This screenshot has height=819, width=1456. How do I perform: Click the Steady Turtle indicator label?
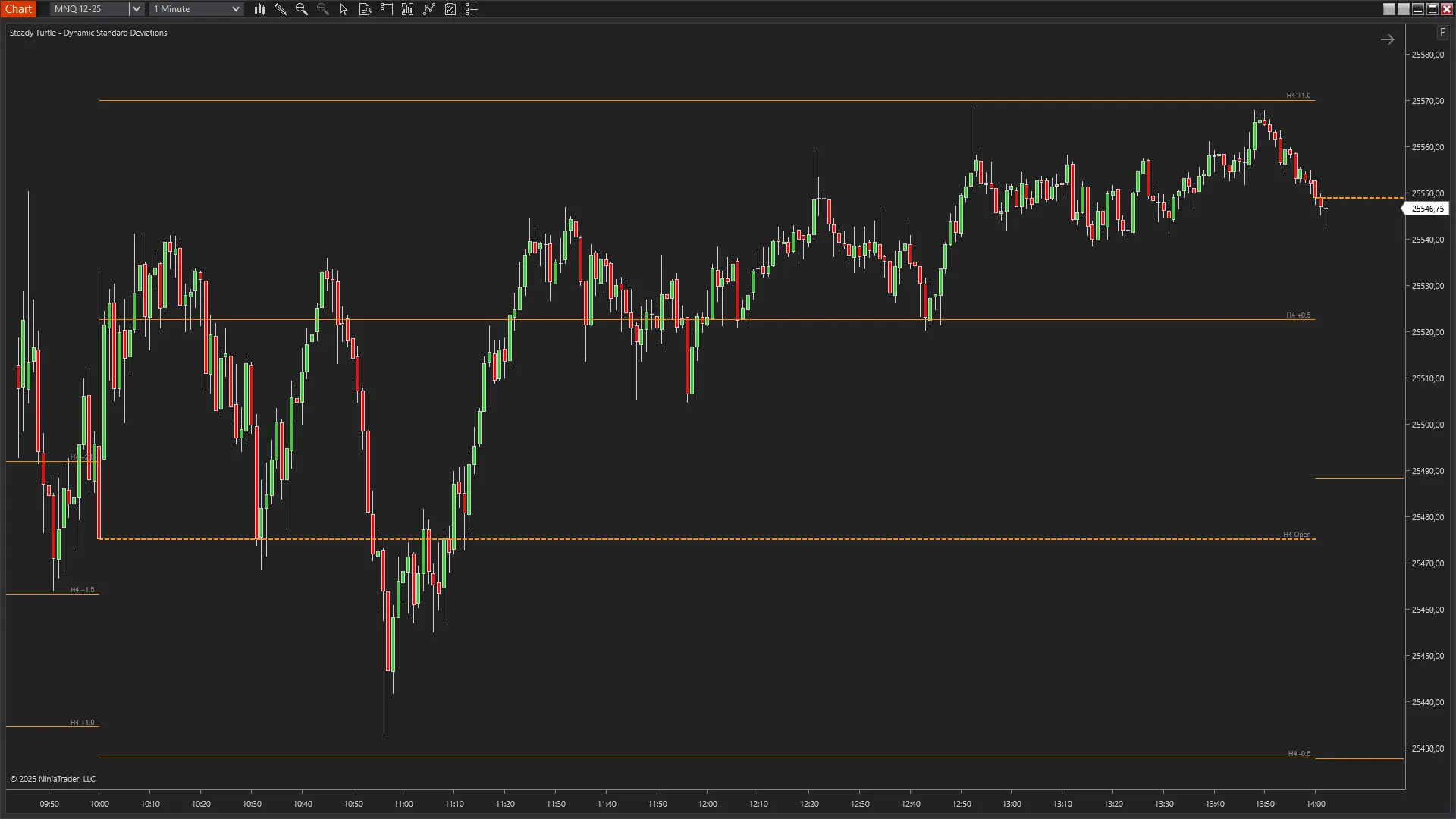88,33
